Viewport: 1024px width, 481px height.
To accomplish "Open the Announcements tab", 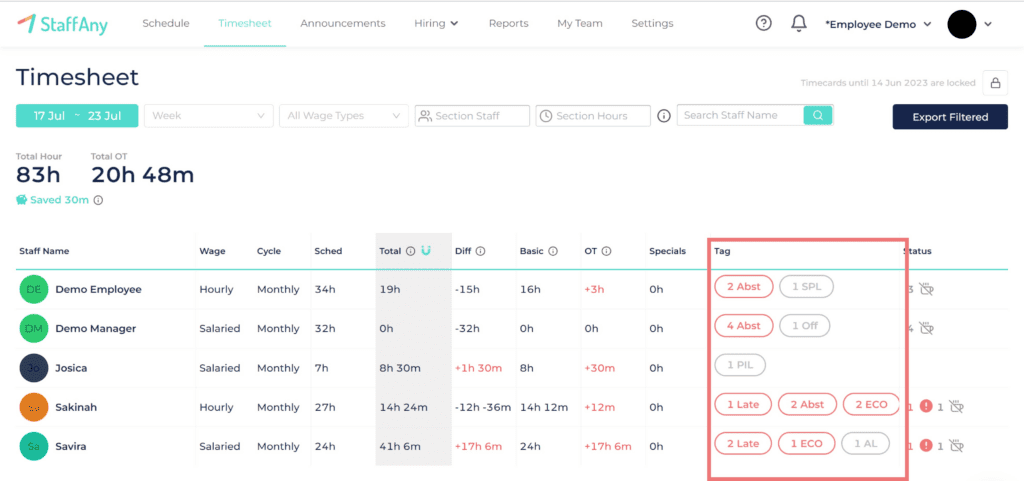I will coord(343,23).
